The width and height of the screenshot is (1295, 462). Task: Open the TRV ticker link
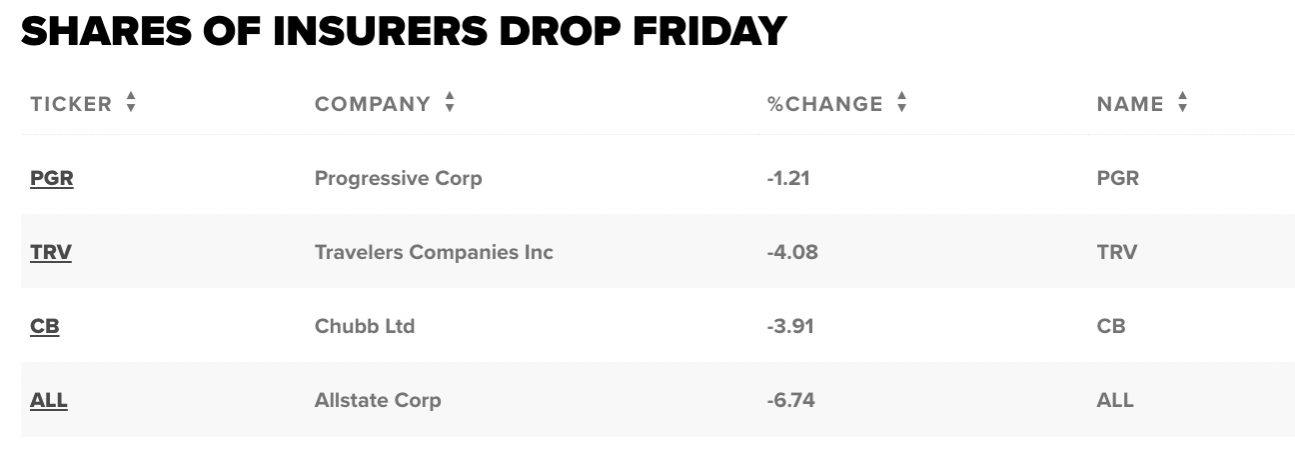click(x=51, y=252)
